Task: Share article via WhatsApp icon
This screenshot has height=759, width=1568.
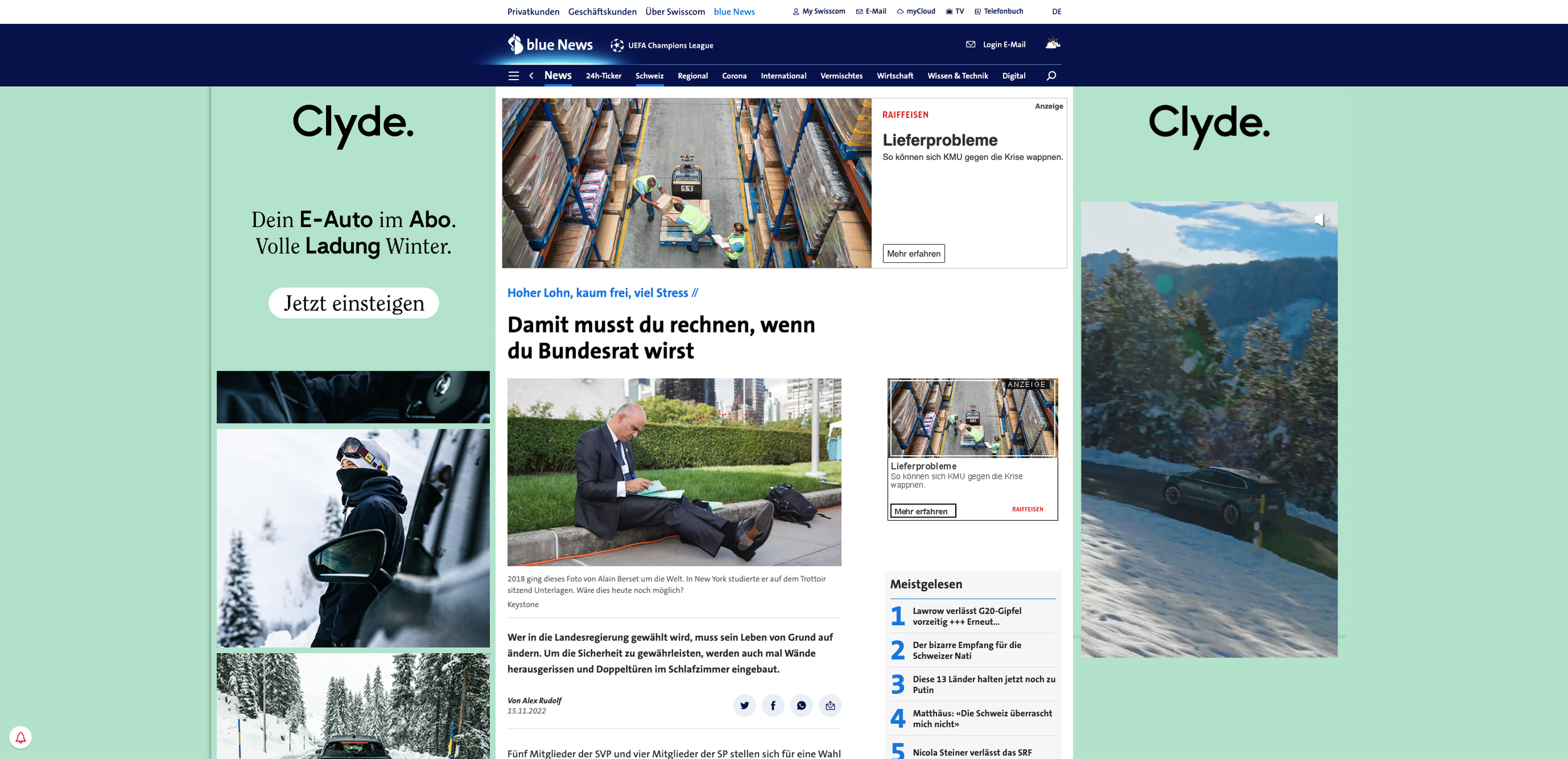Action: (x=801, y=706)
